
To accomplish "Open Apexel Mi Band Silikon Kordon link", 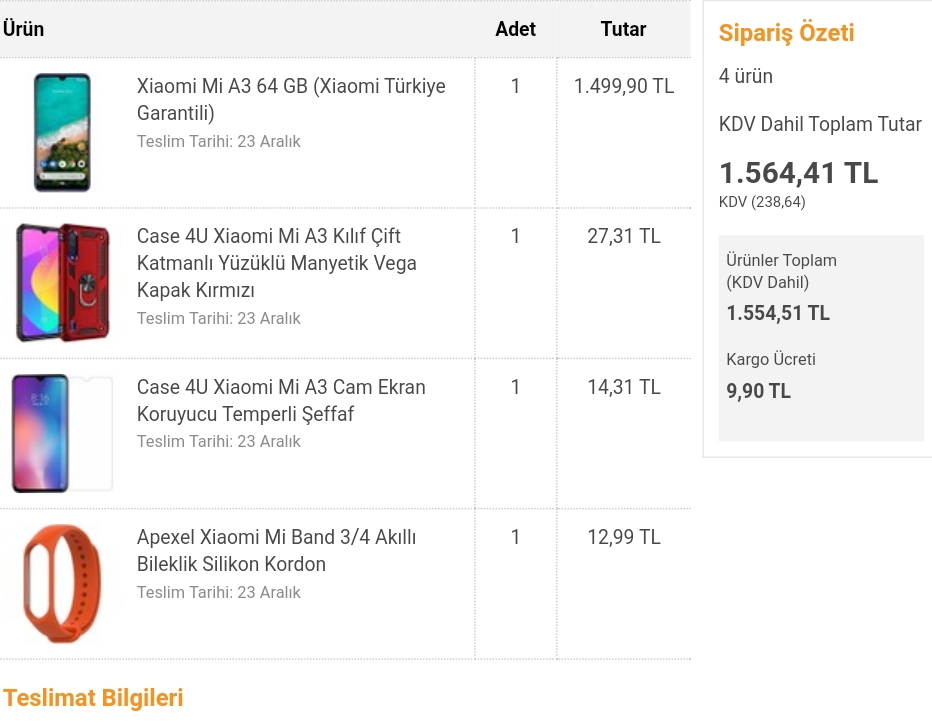I will pos(276,550).
